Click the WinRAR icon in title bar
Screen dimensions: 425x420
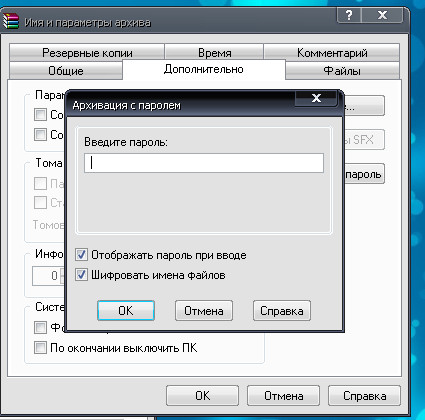click(10, 21)
